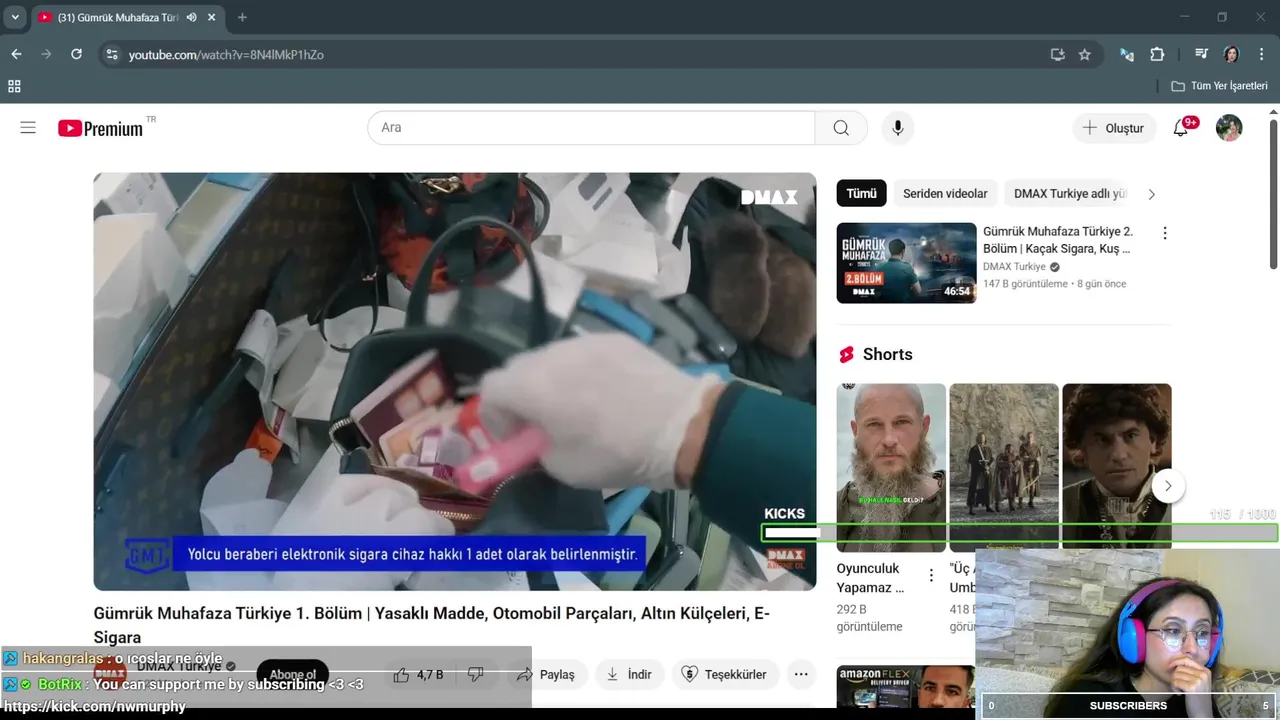This screenshot has width=1280, height=720.
Task: Go back with the browser back arrow
Action: (x=16, y=54)
